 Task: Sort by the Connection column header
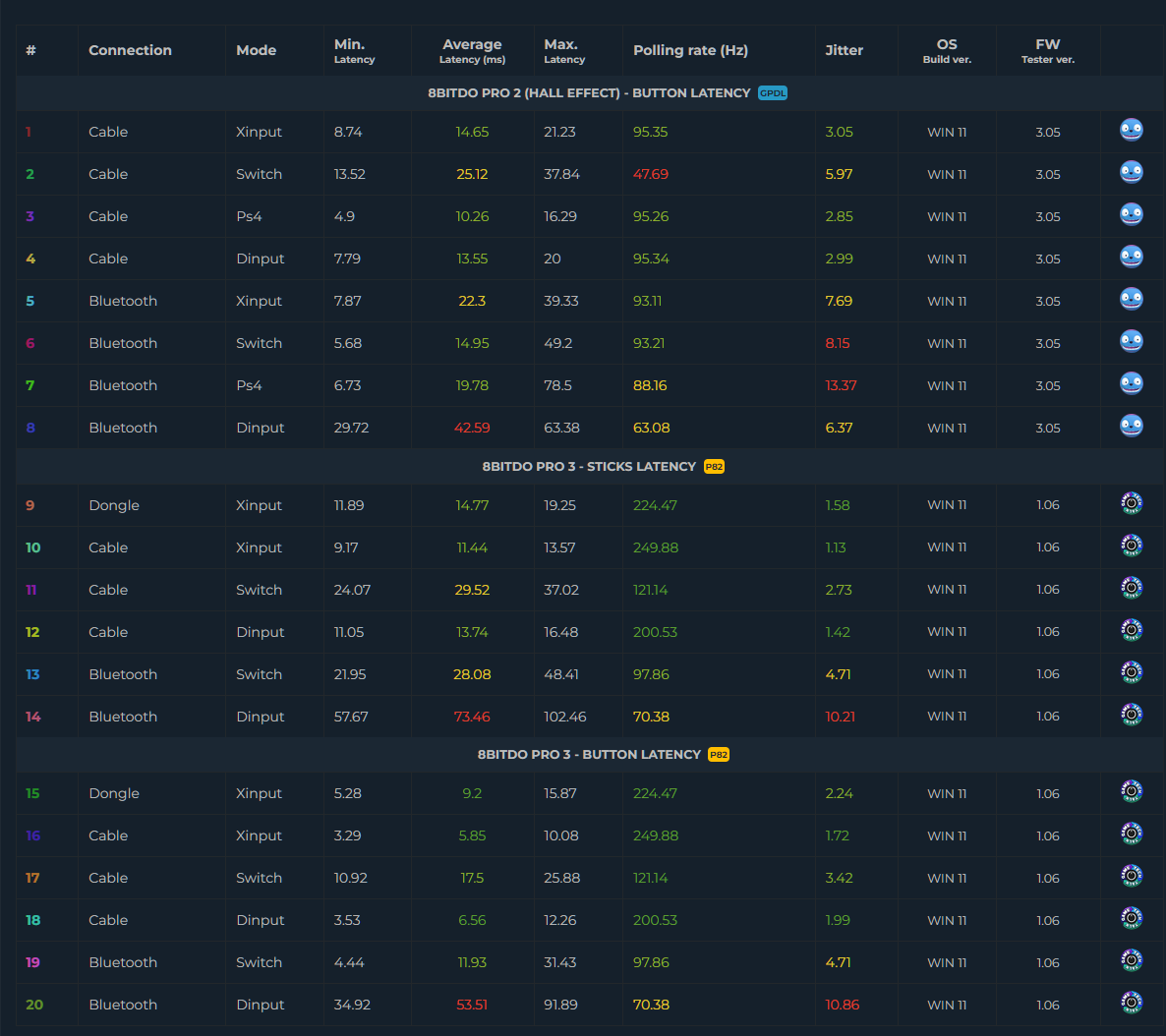point(130,50)
